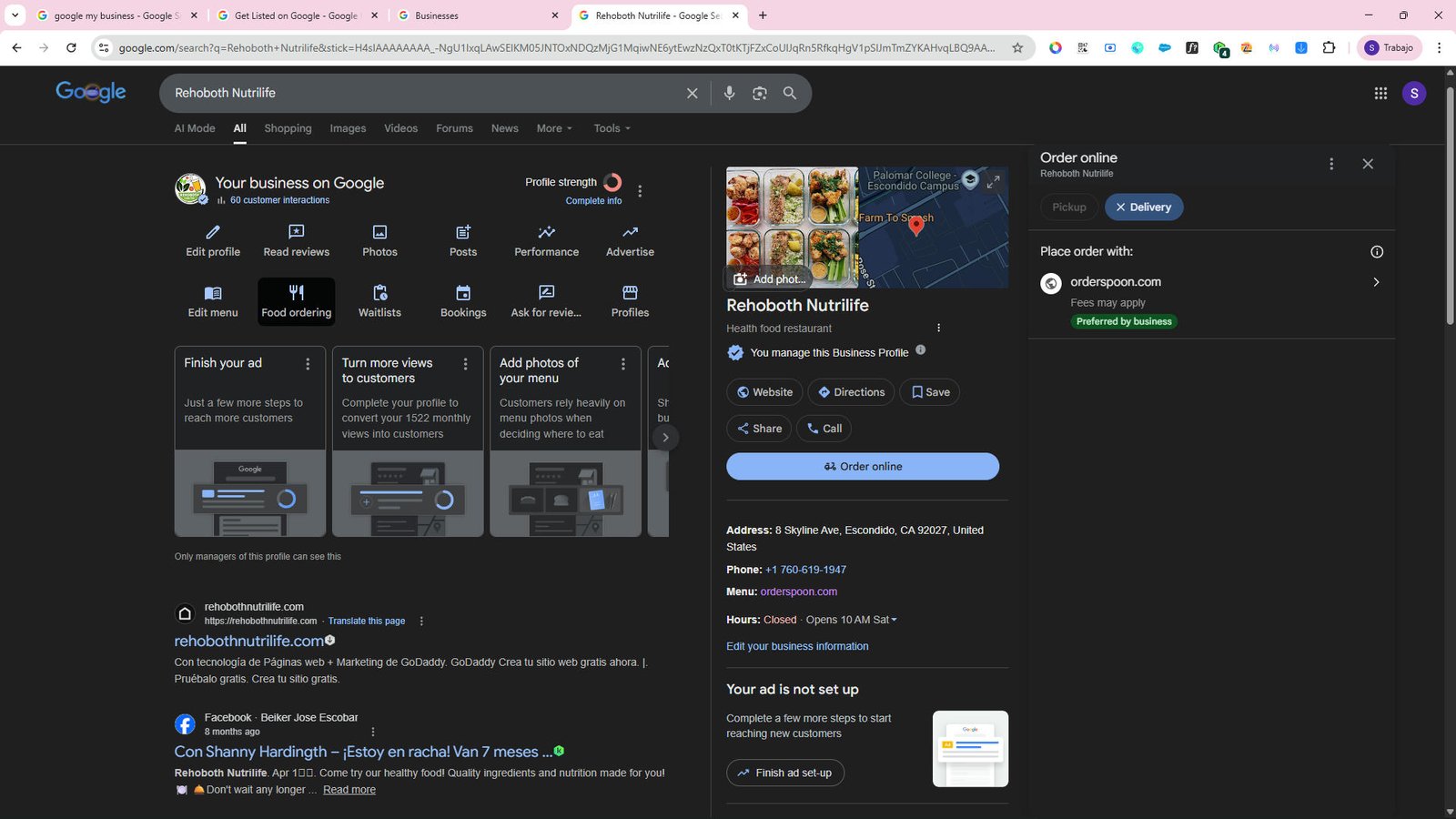Switch to Shopping search tab
1456x819 pixels.
pyautogui.click(x=288, y=128)
